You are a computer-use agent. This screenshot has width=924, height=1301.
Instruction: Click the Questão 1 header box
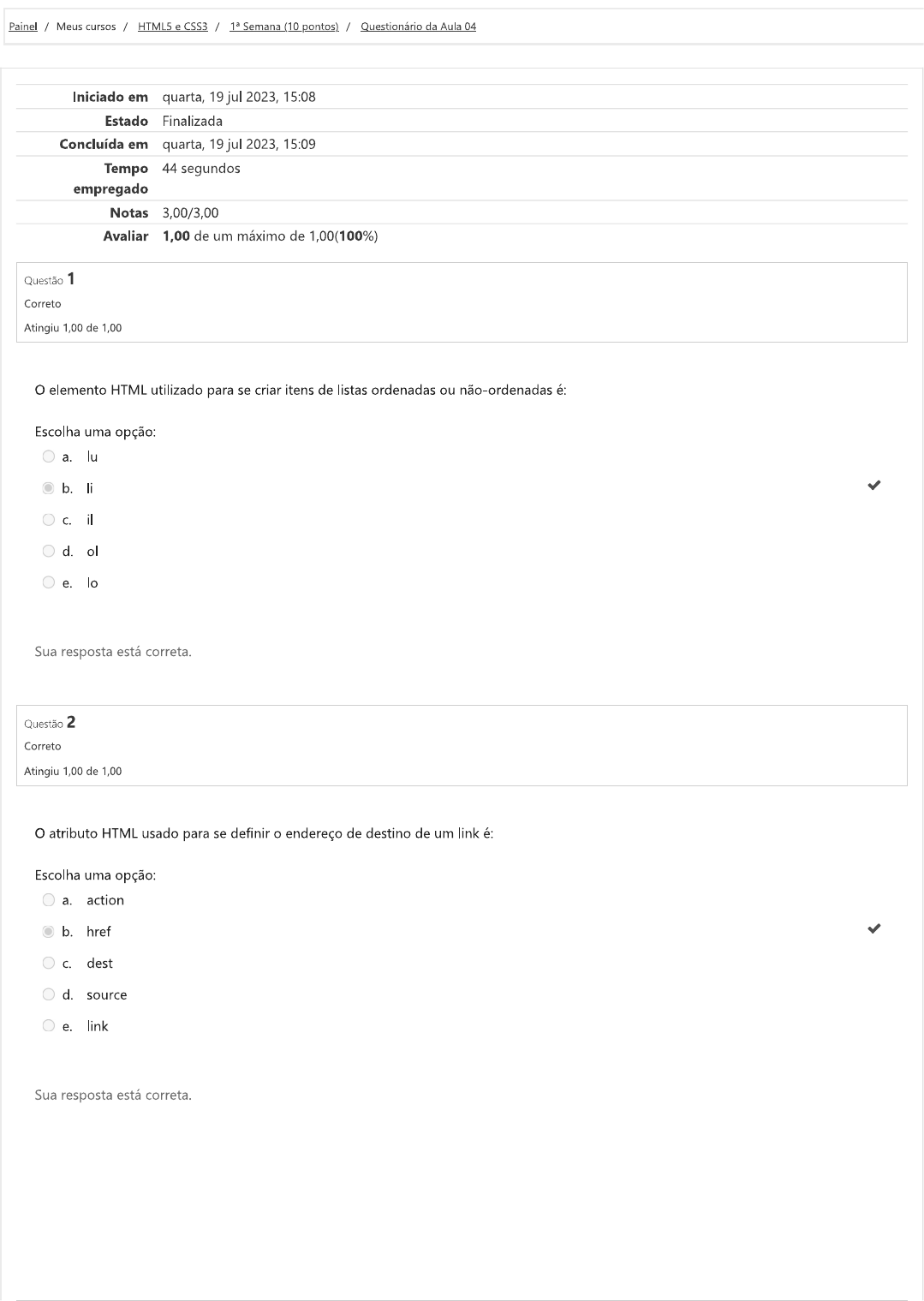pos(462,302)
